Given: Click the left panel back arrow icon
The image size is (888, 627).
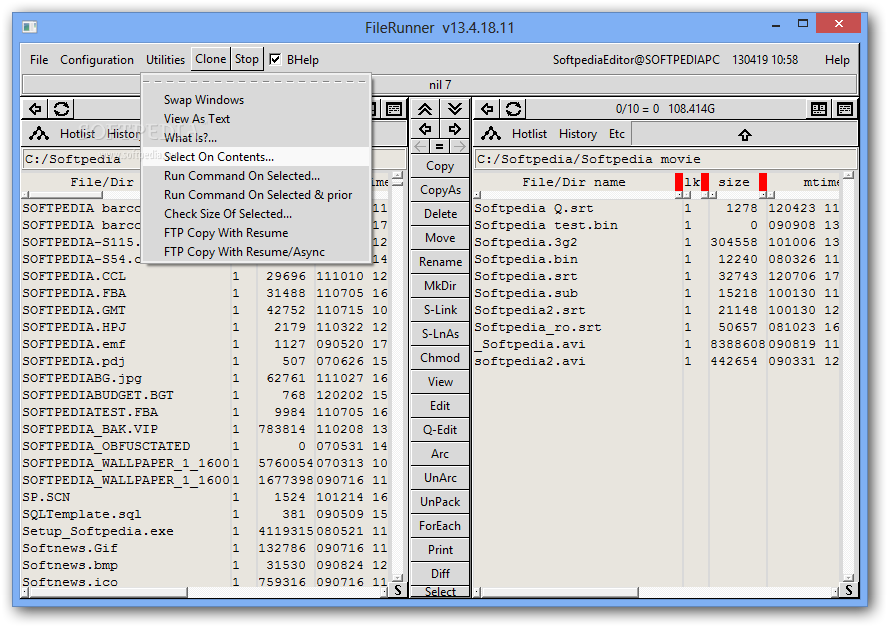Looking at the screenshot, I should coord(35,108).
